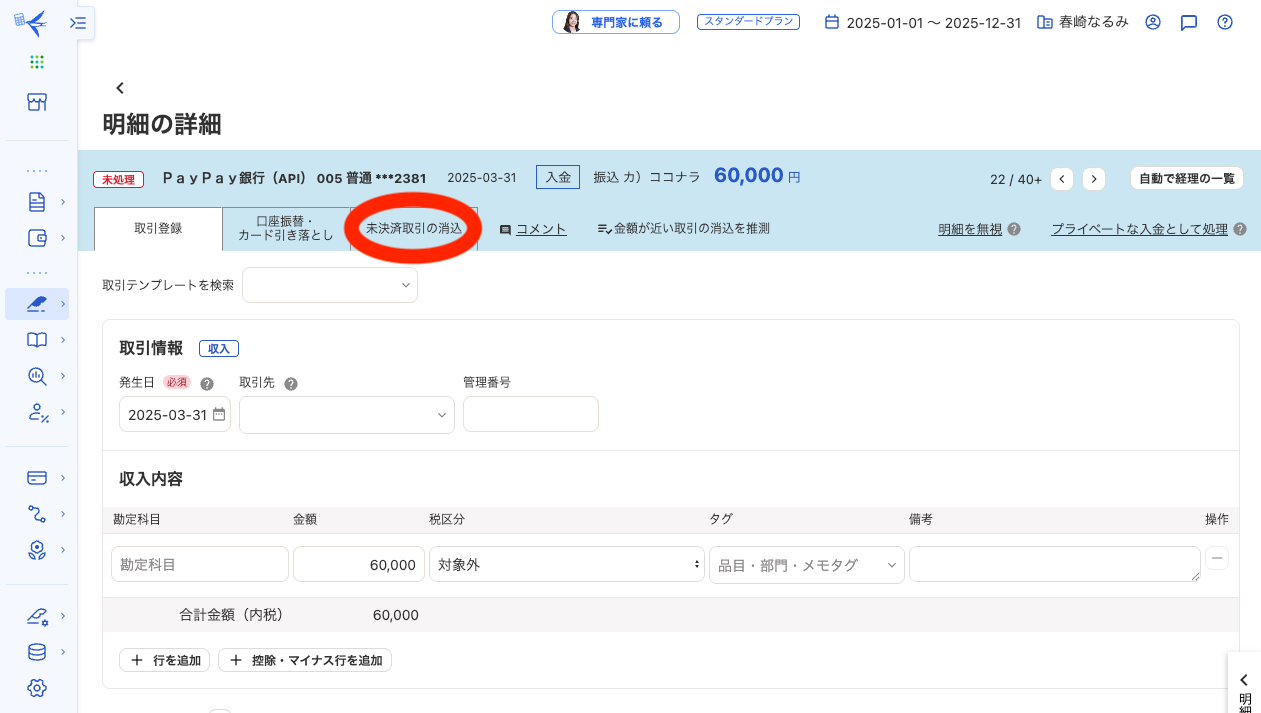
Task: Toggle the sidebar collapse button
Action: pyautogui.click(x=78, y=22)
